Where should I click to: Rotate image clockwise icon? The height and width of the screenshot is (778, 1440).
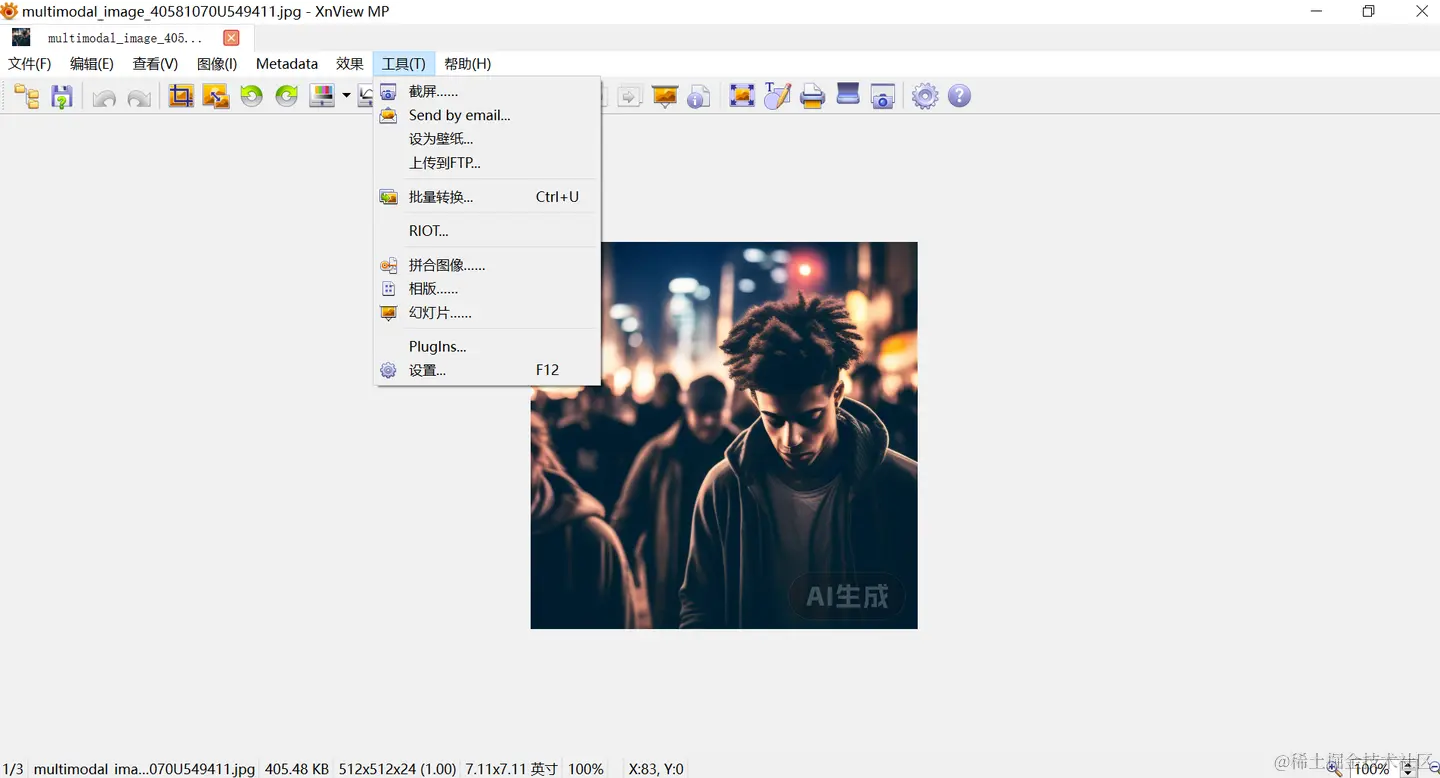pos(287,96)
